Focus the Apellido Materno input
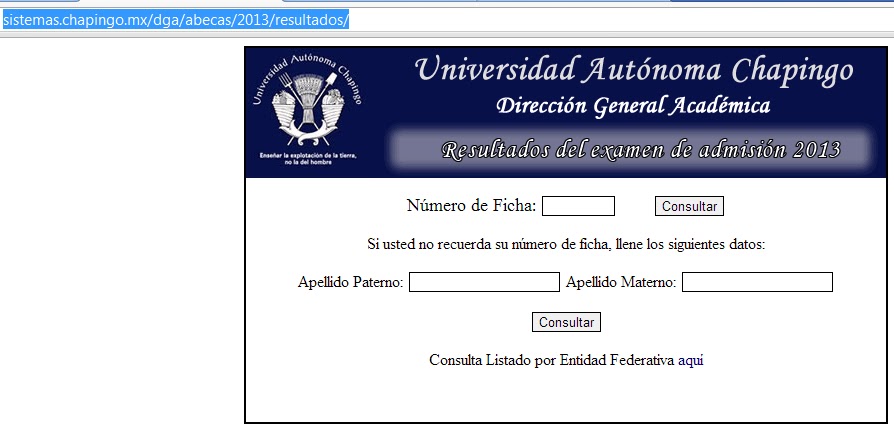Viewport: 894px width, 424px height. [x=757, y=282]
